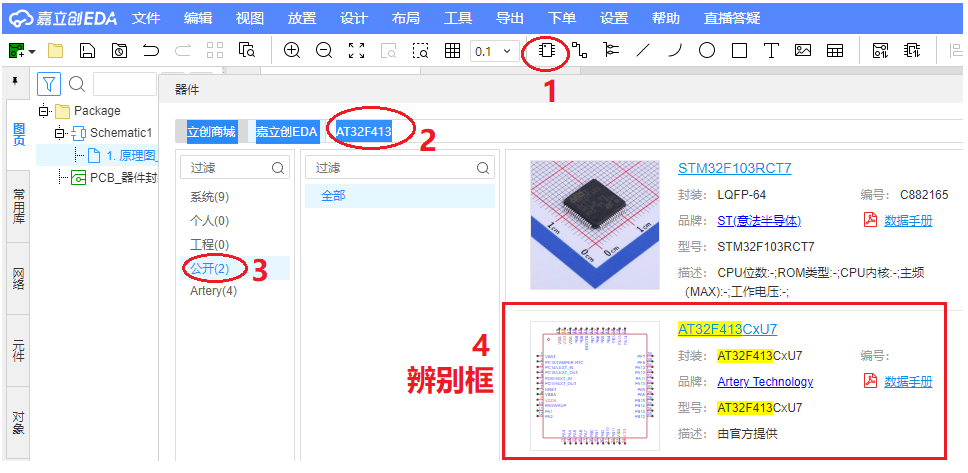
Task: Toggle the filter funnel in left panel
Action: [49, 84]
